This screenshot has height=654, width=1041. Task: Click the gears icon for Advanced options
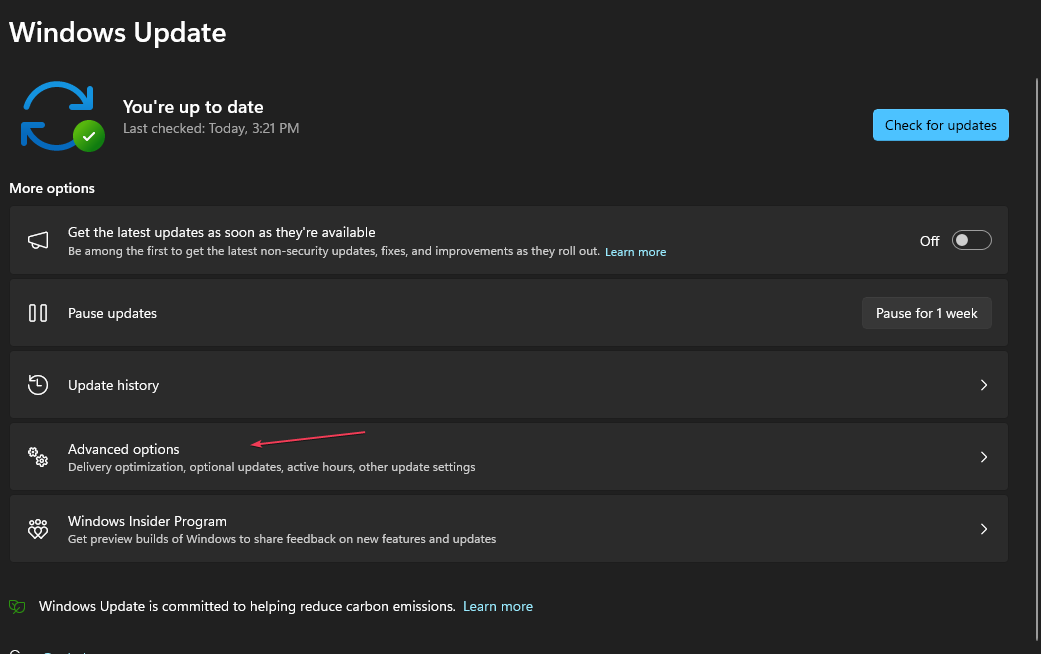tap(38, 457)
